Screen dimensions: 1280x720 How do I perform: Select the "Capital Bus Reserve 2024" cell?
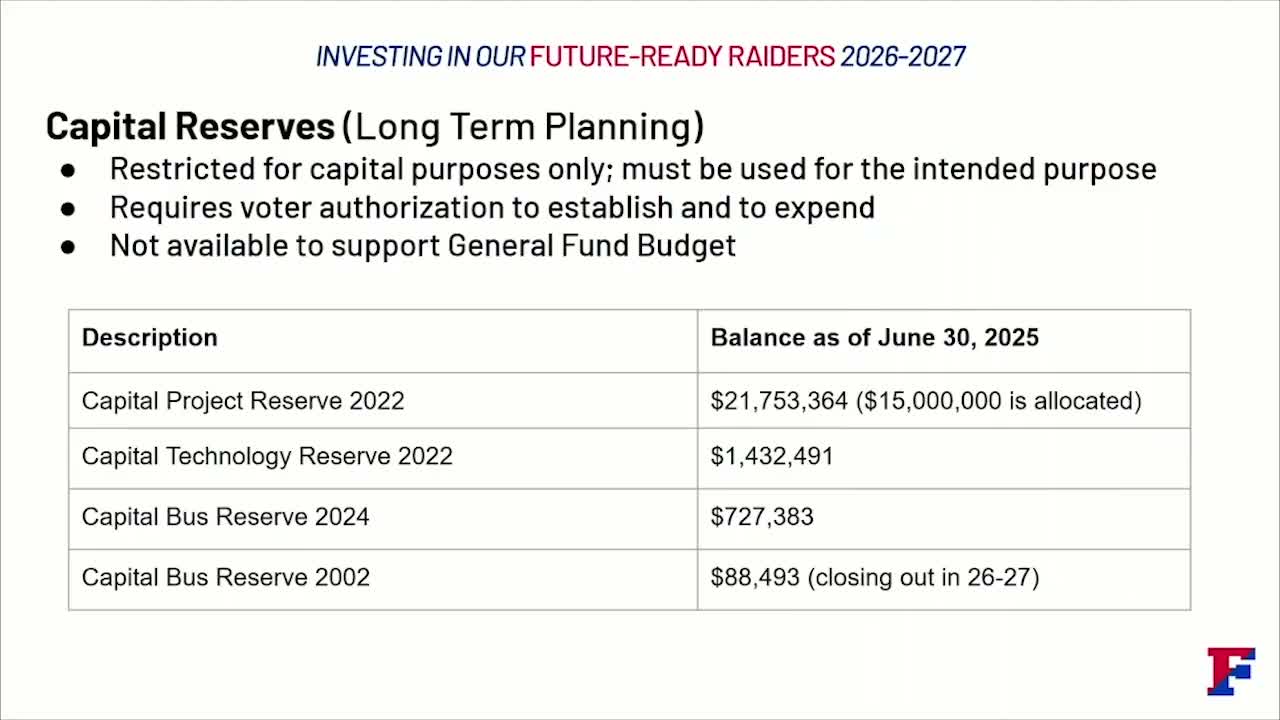click(x=225, y=517)
